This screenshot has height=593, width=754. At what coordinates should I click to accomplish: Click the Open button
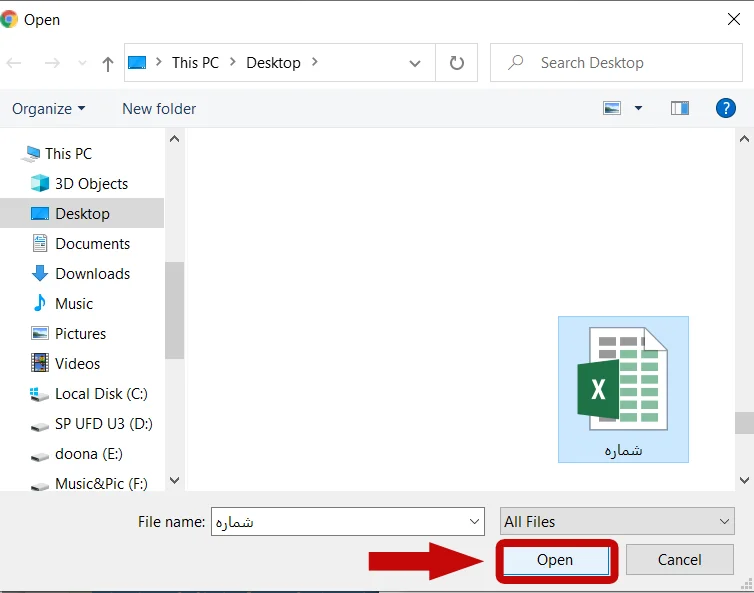click(x=555, y=560)
